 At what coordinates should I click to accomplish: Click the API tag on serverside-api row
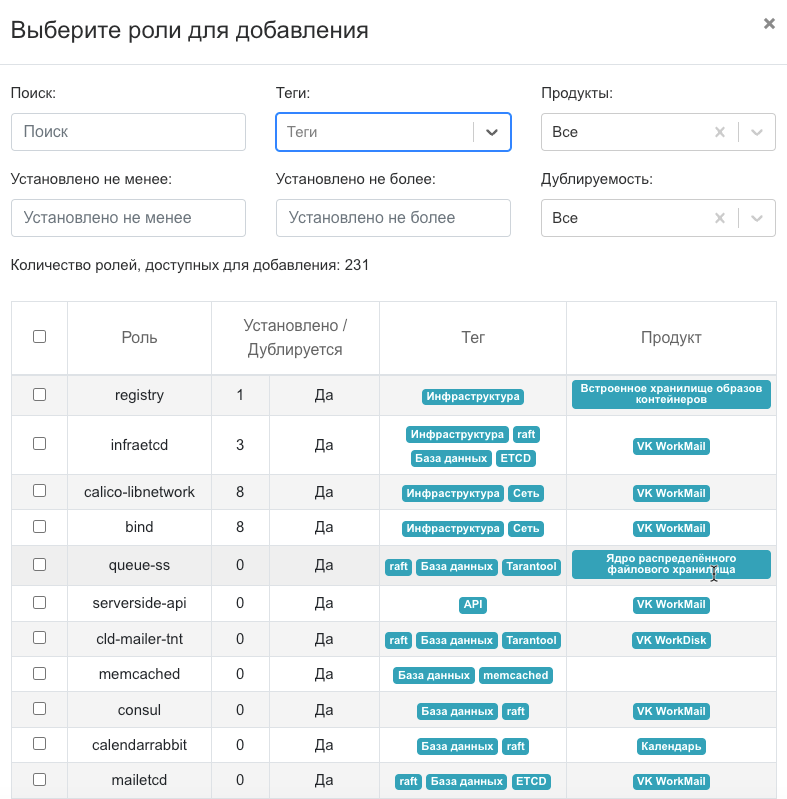coord(473,605)
